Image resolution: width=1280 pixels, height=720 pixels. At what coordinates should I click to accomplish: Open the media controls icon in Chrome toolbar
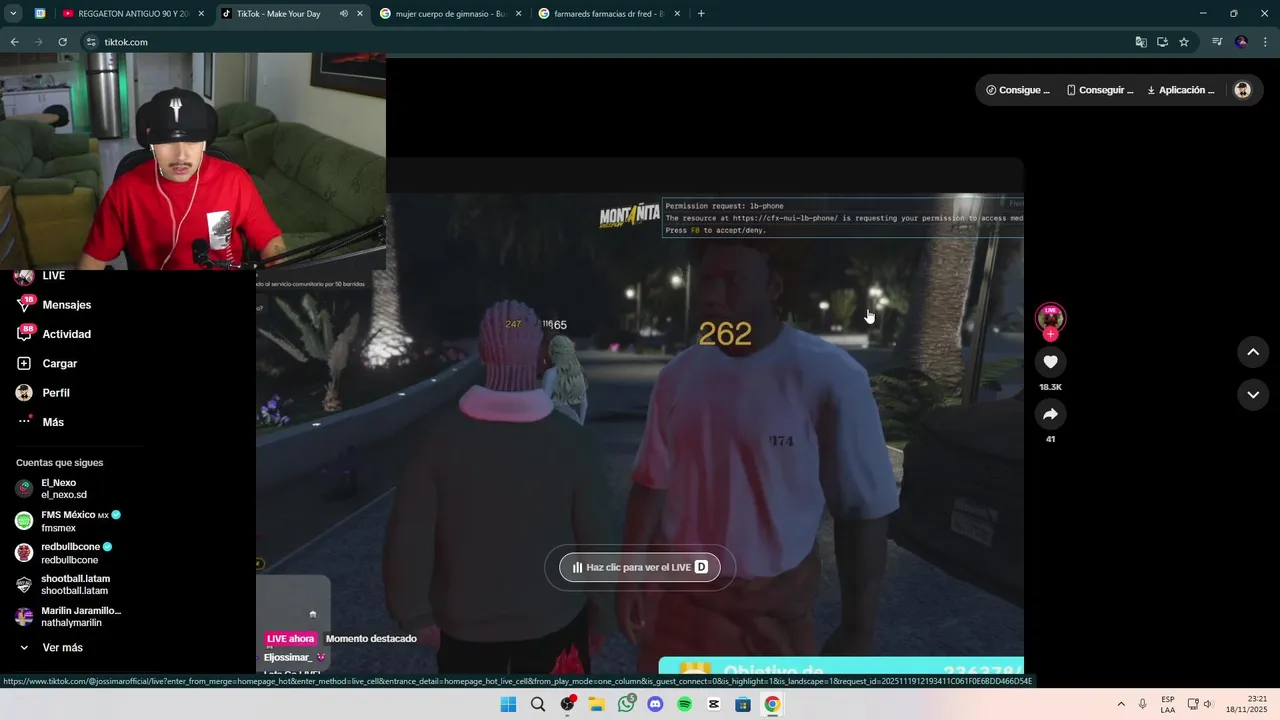click(x=1217, y=42)
